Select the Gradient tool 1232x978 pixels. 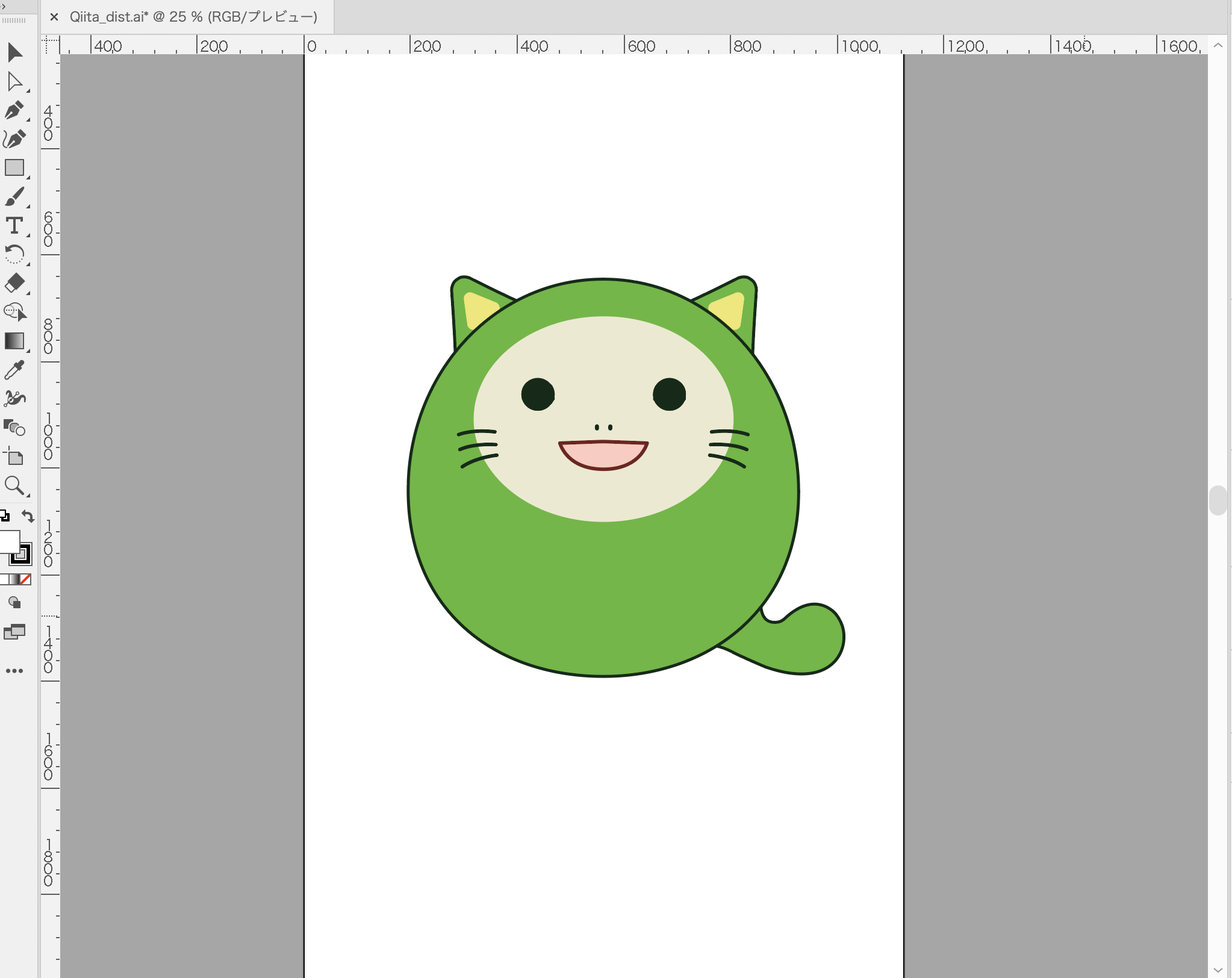point(15,341)
